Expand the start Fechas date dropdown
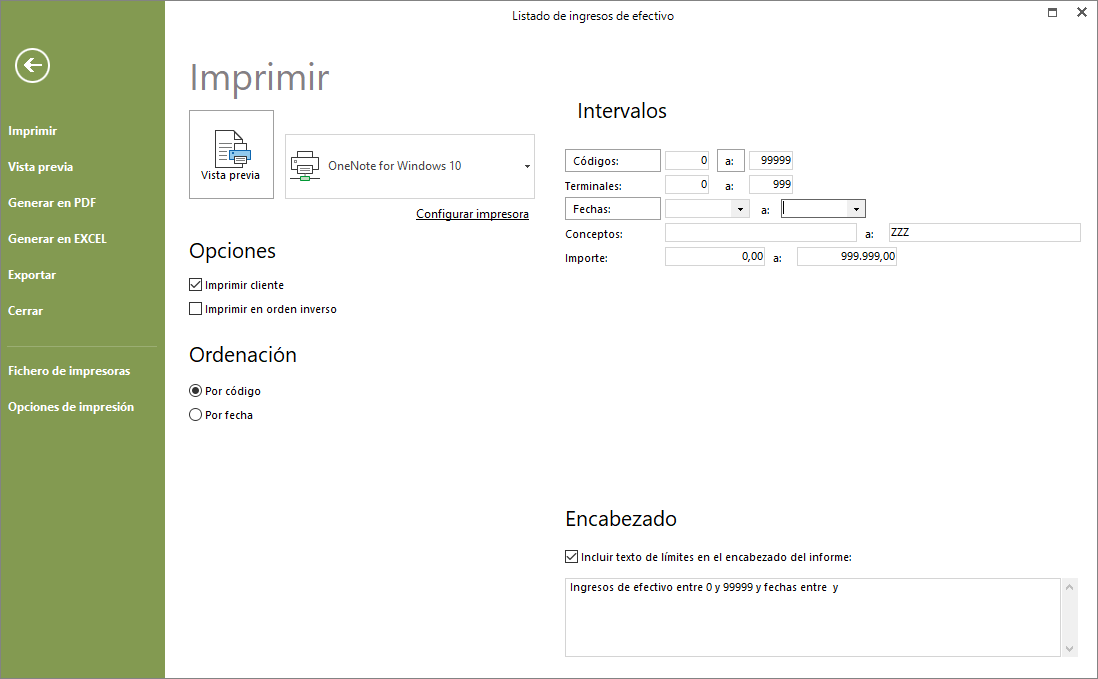The height and width of the screenshot is (679, 1098). click(740, 209)
